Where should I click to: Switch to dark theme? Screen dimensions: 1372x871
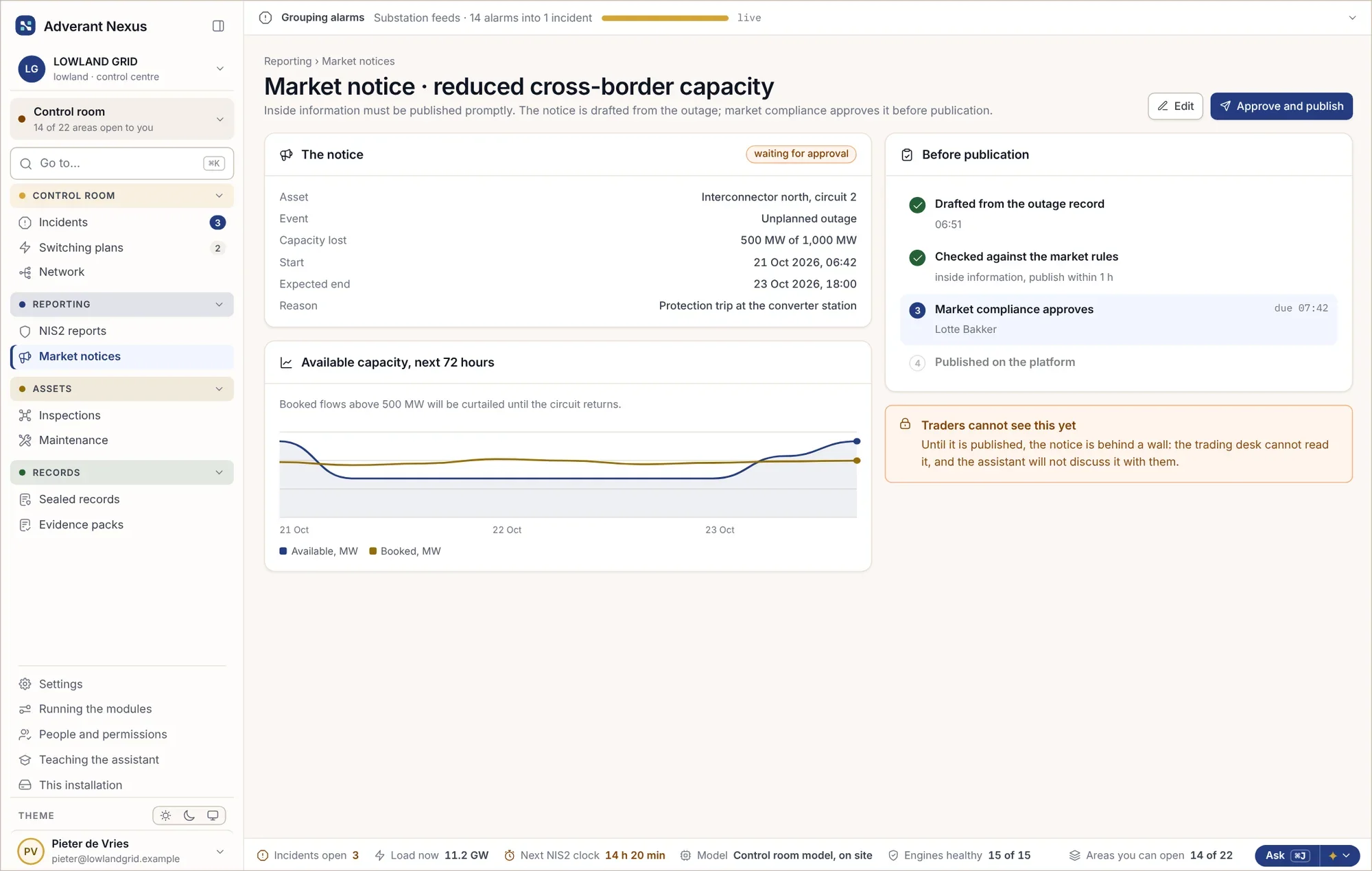coord(189,815)
